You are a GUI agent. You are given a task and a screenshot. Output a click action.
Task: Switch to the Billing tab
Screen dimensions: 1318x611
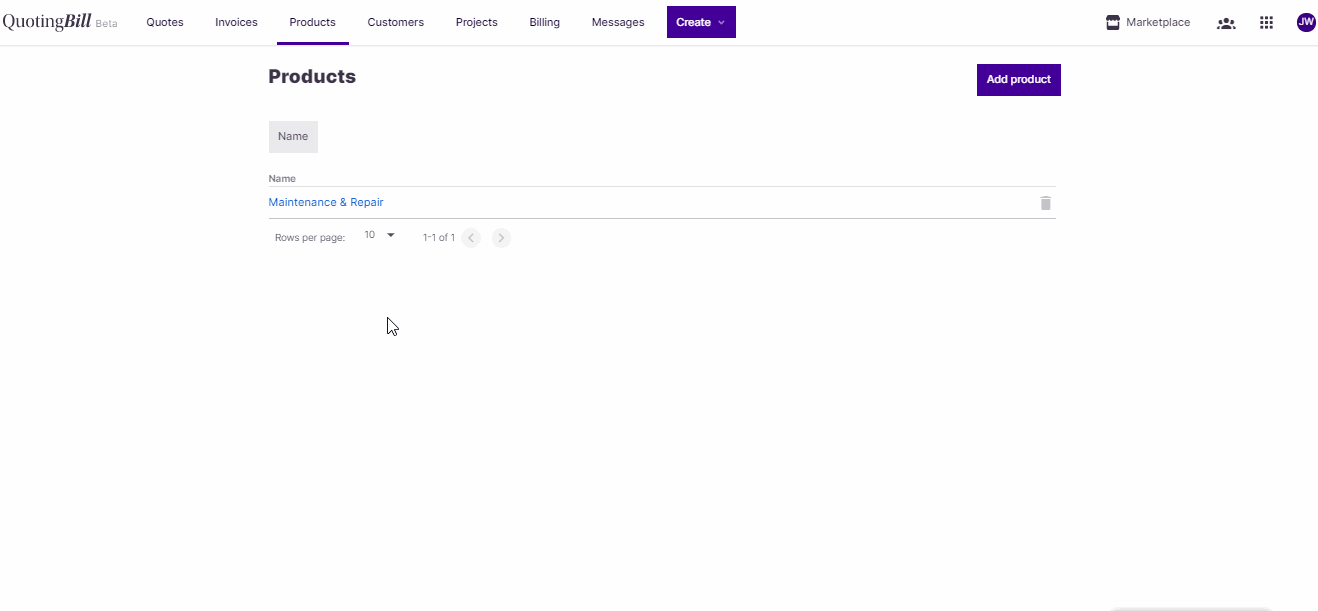(545, 22)
